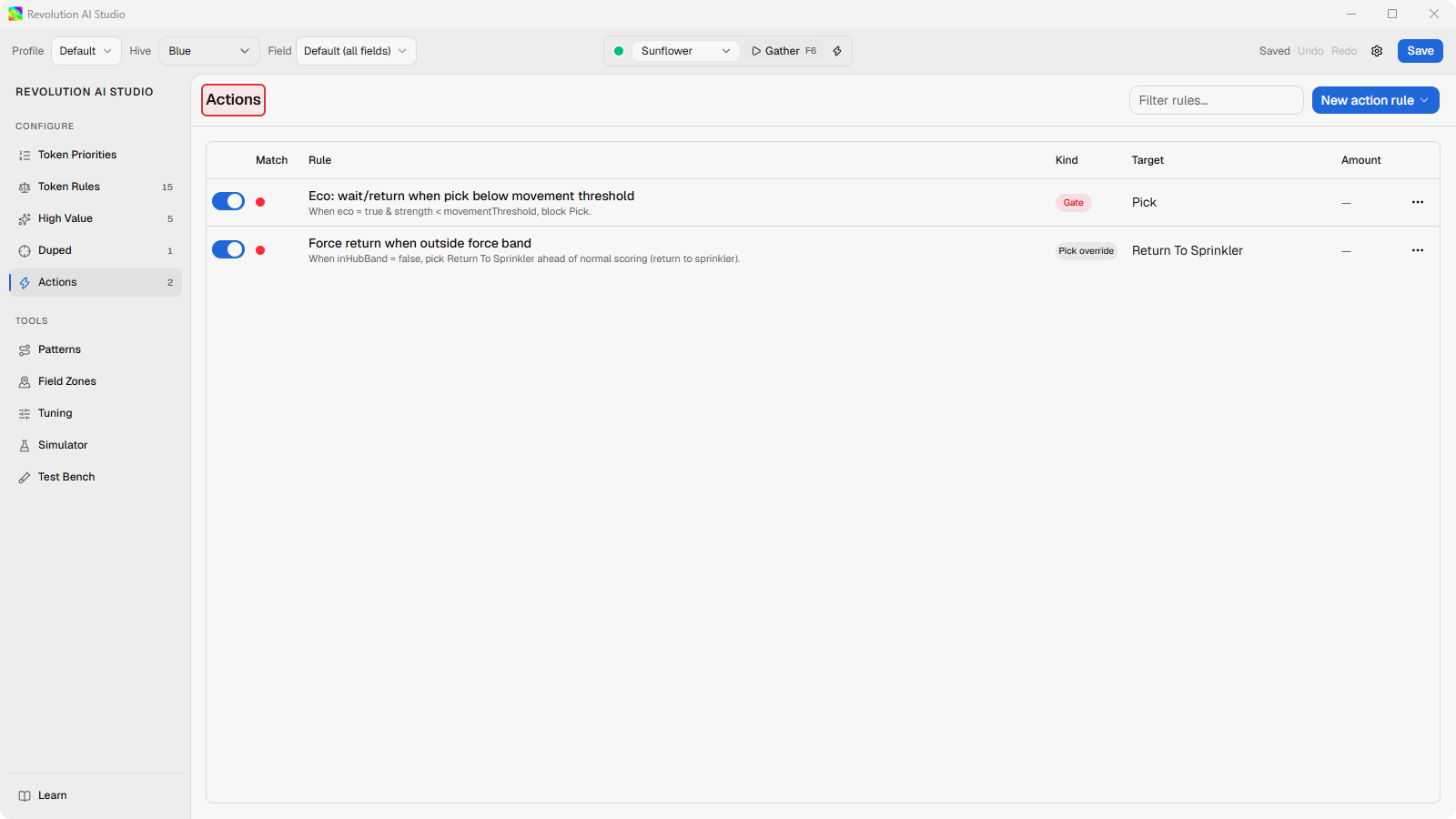Click the Duped sidebar icon

point(25,251)
